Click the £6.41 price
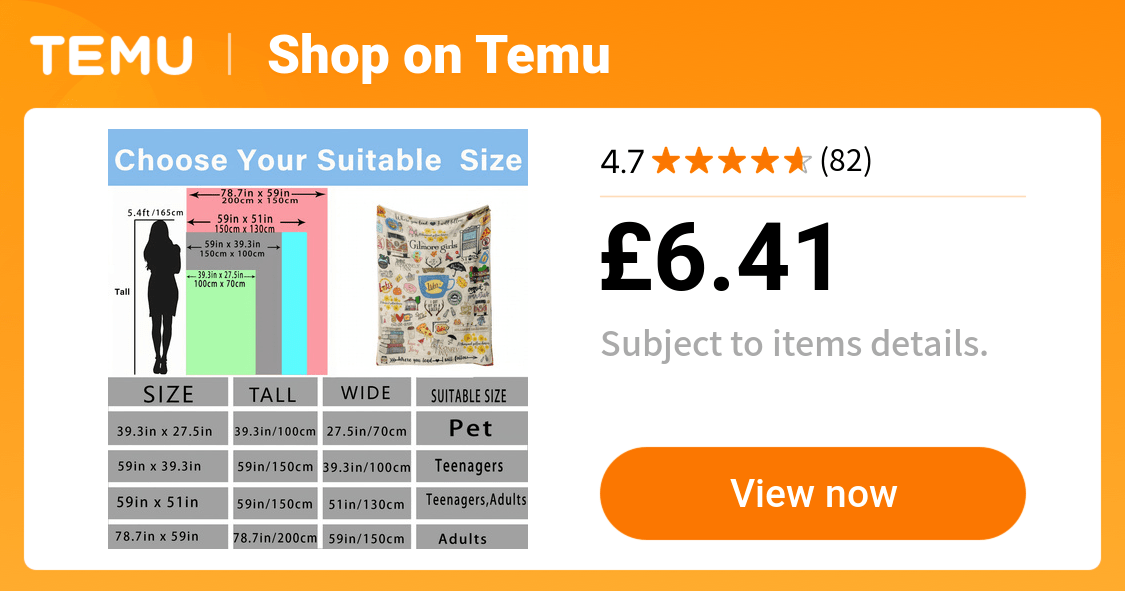This screenshot has width=1125, height=591. coord(719,257)
